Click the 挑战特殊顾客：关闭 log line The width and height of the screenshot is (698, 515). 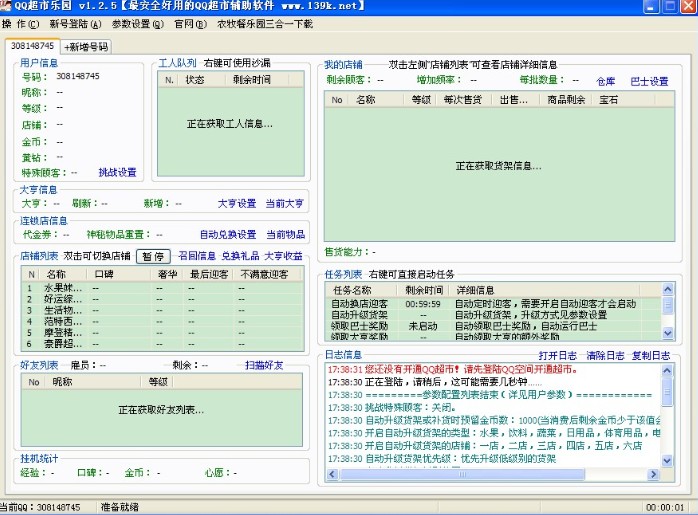point(391,407)
